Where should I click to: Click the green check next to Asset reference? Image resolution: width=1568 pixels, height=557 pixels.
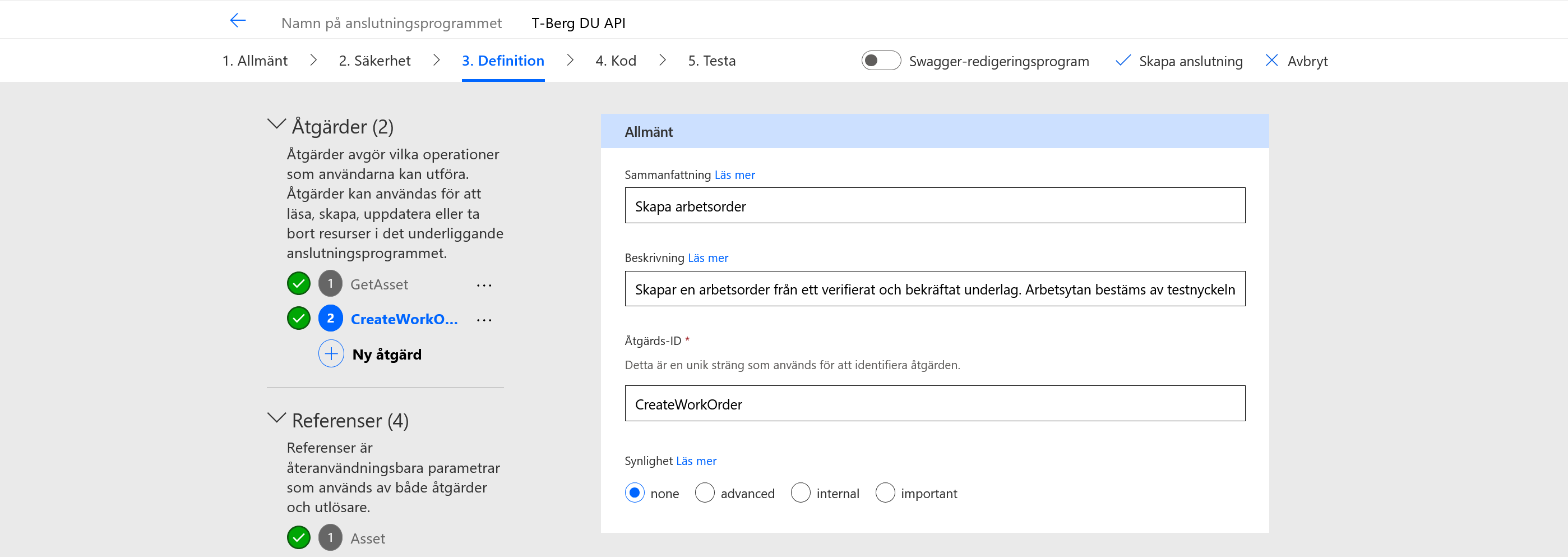(298, 537)
